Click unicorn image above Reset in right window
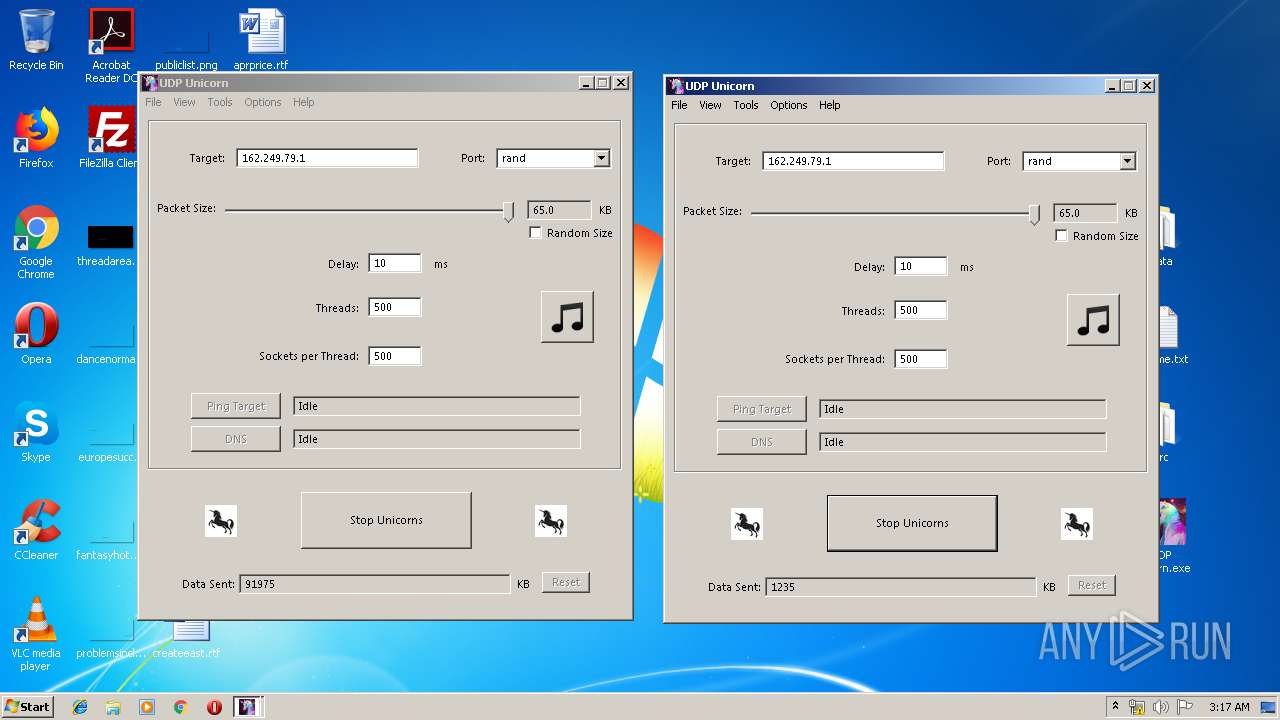The height and width of the screenshot is (720, 1280). (1077, 524)
